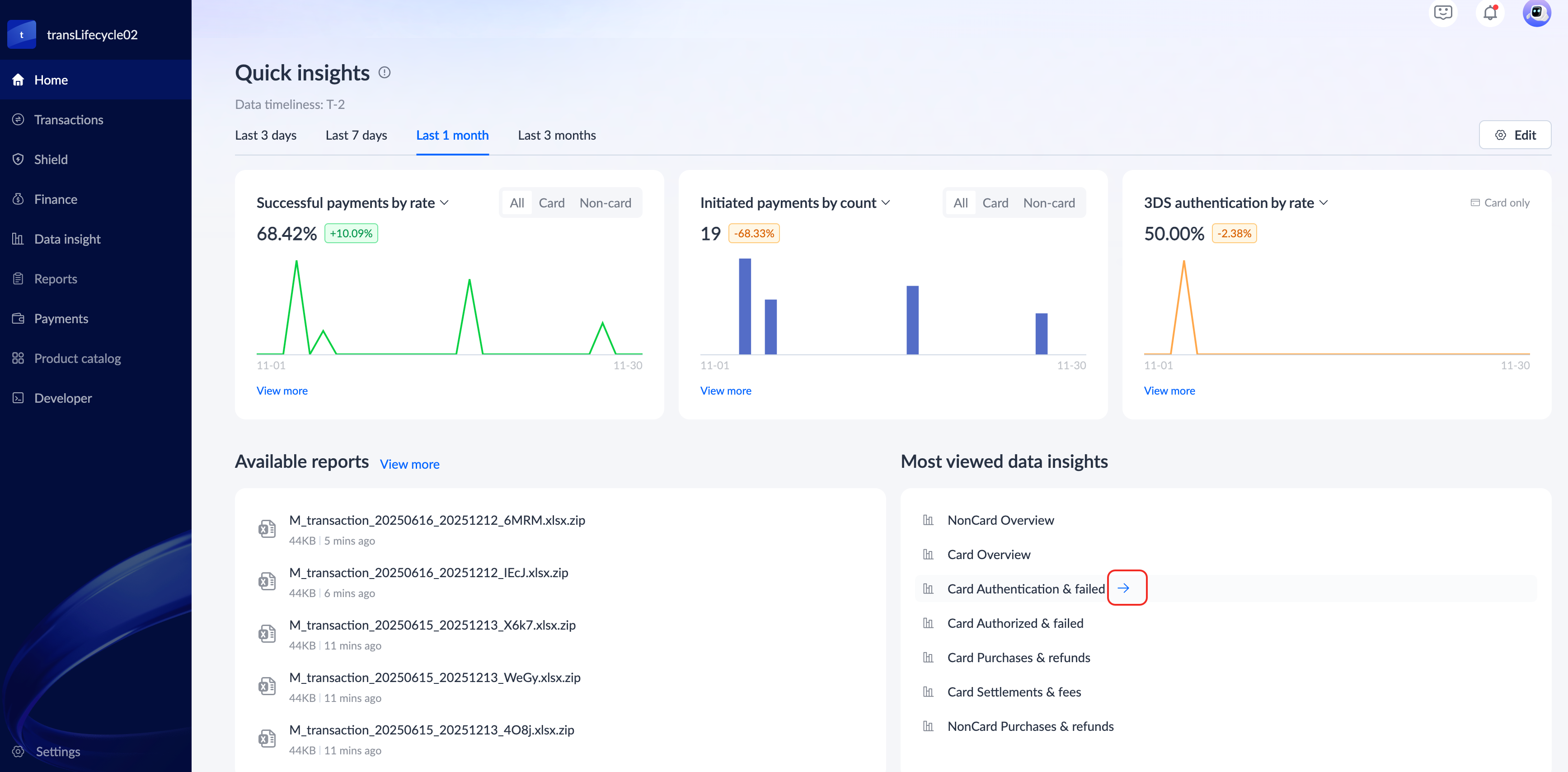
Task: Click View more beside Available reports
Action: (x=409, y=464)
